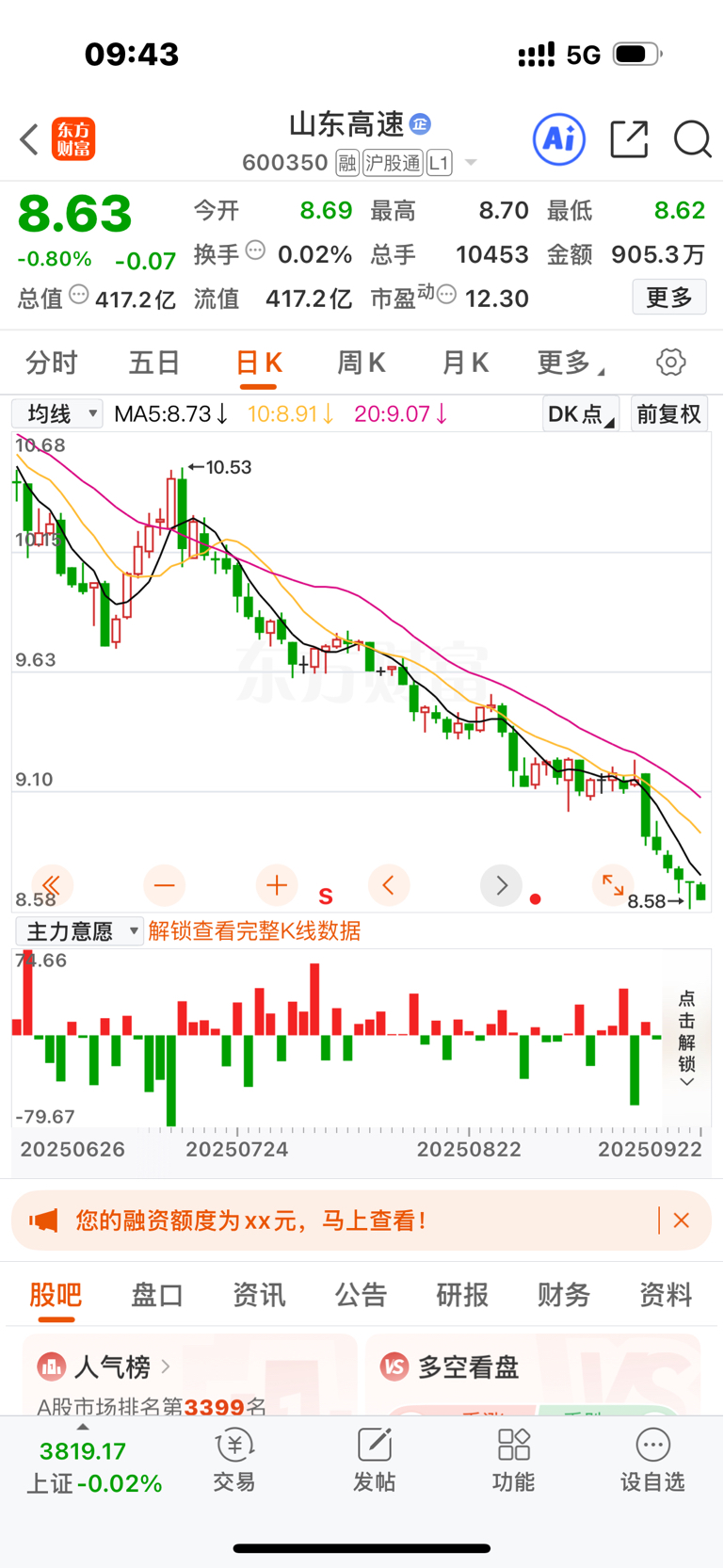The image size is (724, 1568).
Task: Open the 资讯 tab
Action: (259, 1295)
